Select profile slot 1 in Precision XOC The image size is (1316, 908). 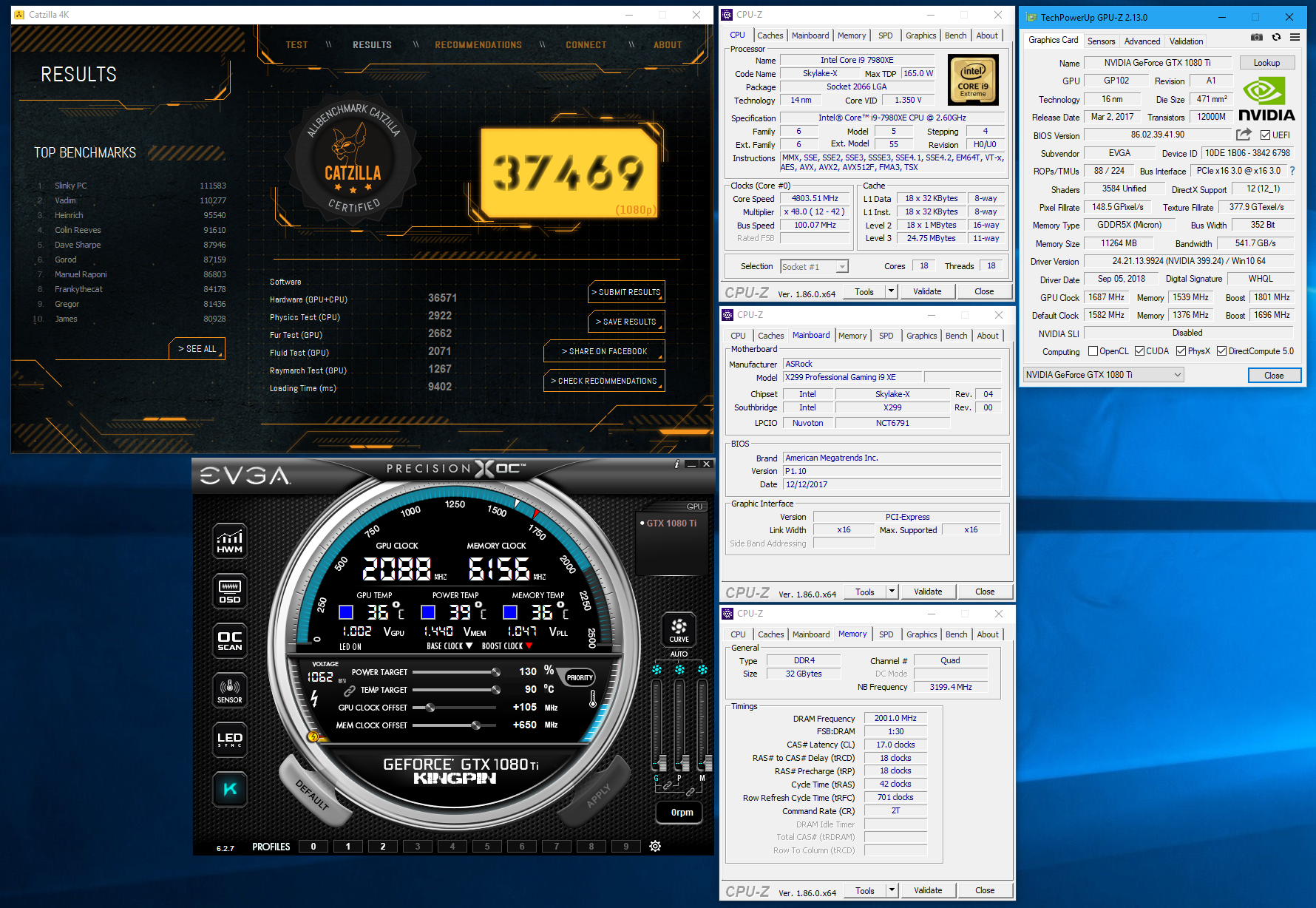pyautogui.click(x=348, y=847)
